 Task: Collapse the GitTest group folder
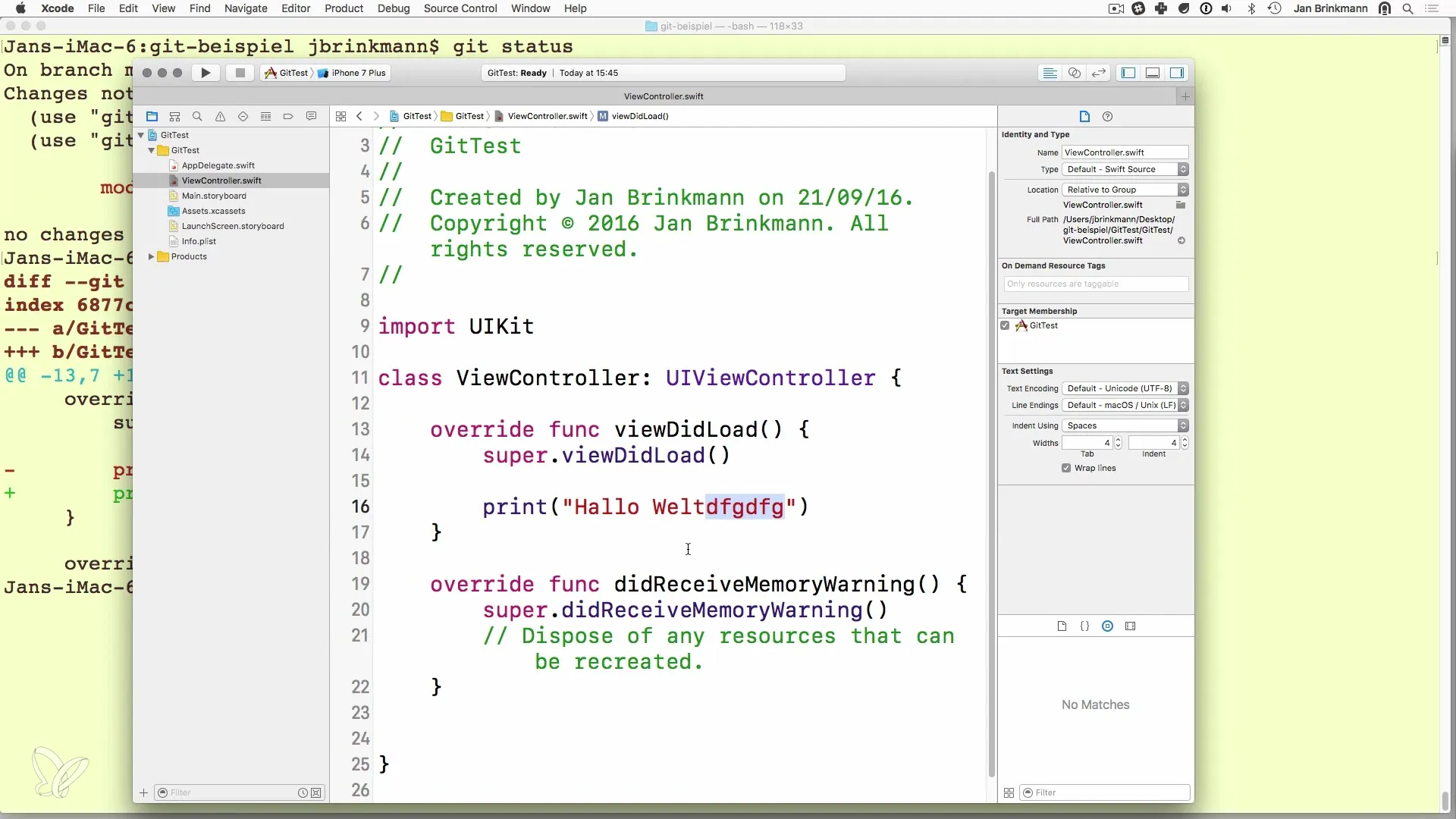point(152,150)
